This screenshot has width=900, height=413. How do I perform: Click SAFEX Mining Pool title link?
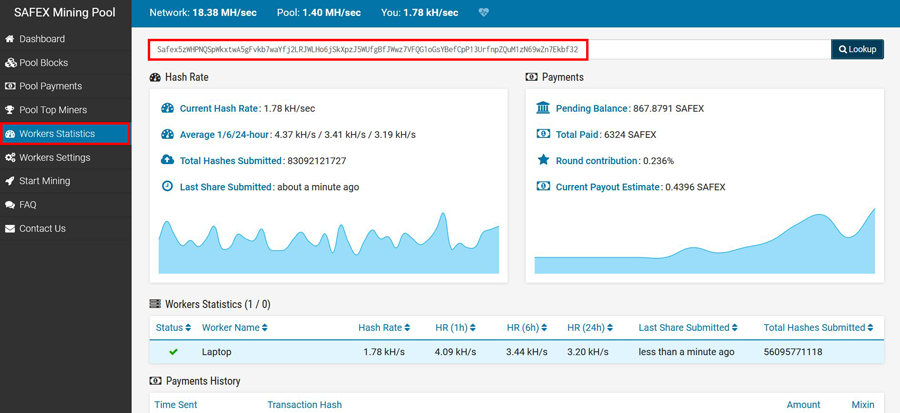coord(65,13)
